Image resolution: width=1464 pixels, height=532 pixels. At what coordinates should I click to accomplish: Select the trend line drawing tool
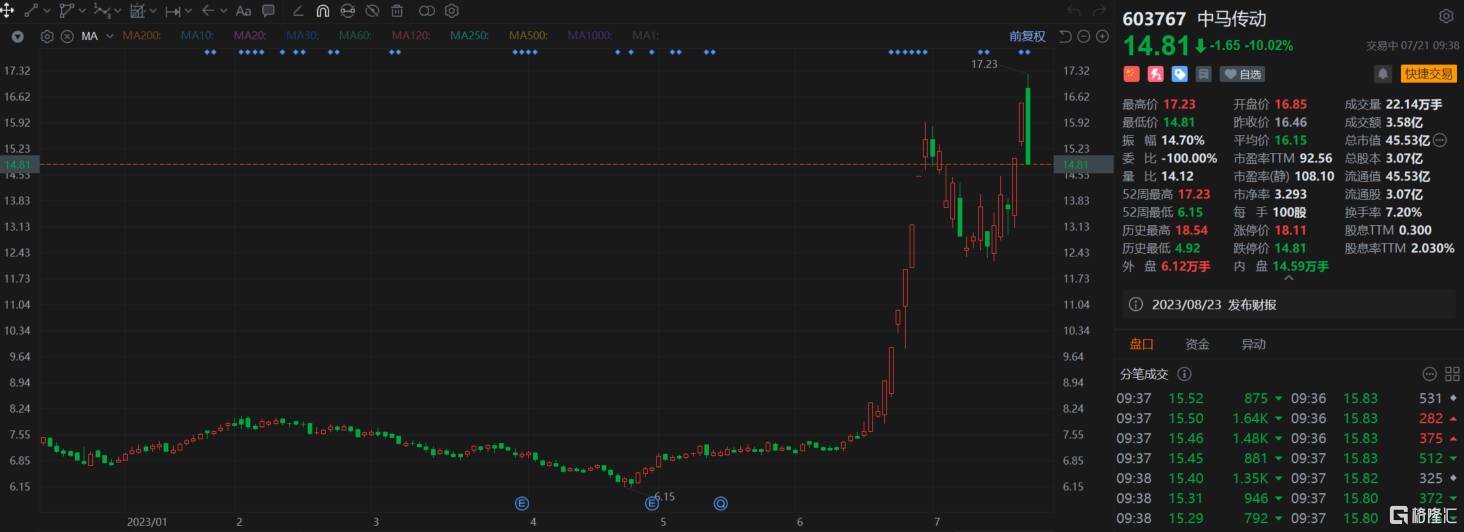pyautogui.click(x=31, y=11)
